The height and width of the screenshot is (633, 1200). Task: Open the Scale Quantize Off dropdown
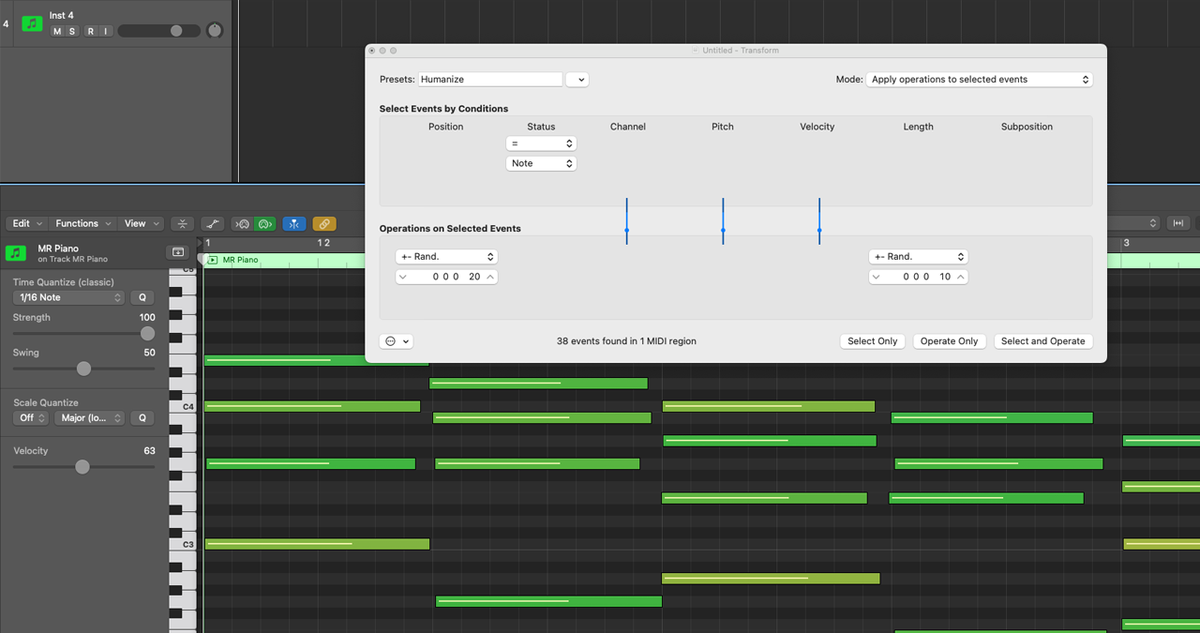(x=31, y=418)
